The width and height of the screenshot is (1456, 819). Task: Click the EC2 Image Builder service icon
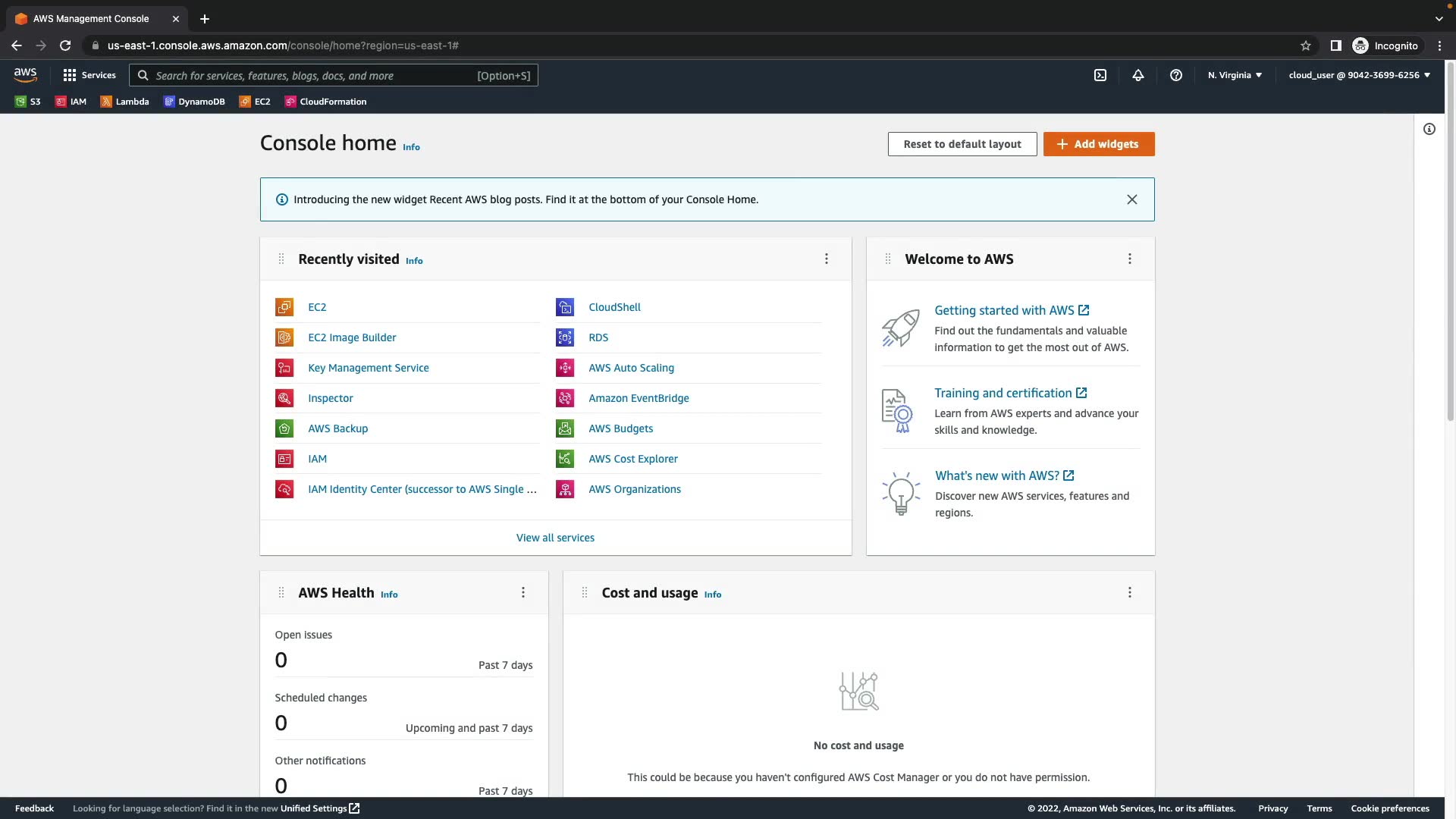[x=284, y=337]
